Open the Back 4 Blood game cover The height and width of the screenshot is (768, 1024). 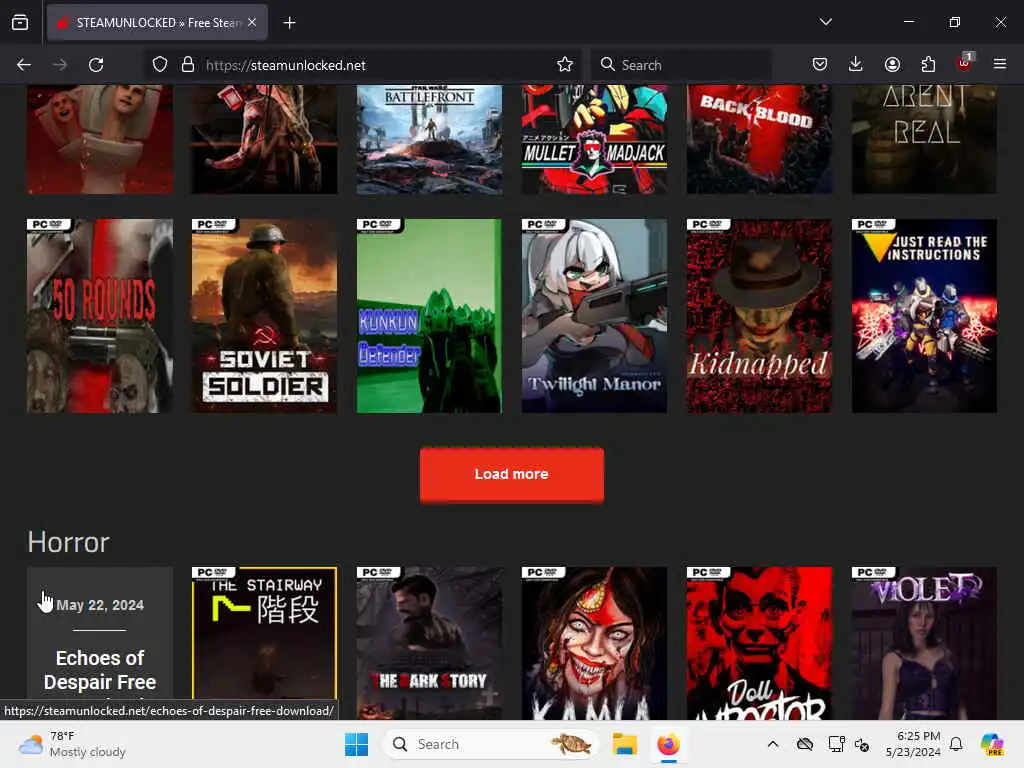pyautogui.click(x=760, y=139)
